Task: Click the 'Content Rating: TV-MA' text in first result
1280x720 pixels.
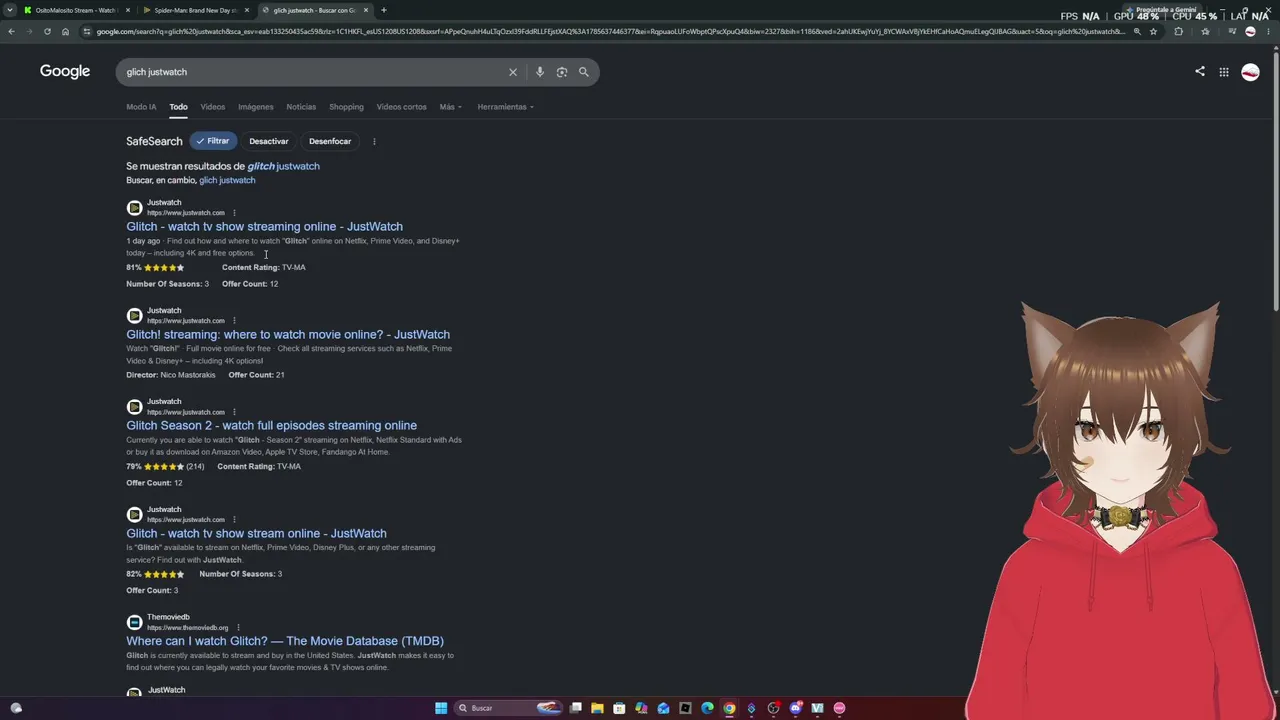Action: pos(264,268)
